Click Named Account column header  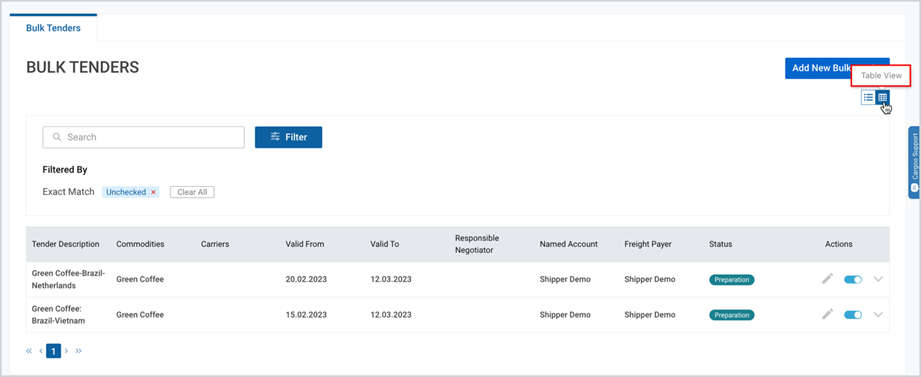569,244
